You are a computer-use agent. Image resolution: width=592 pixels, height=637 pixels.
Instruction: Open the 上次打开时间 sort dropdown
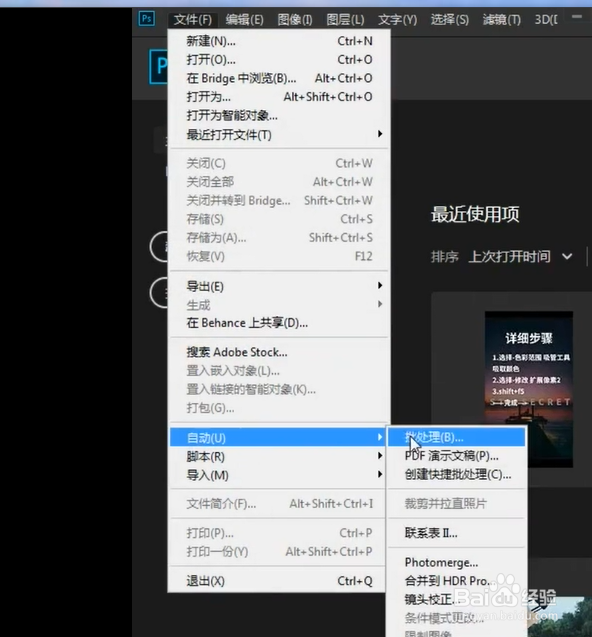[x=521, y=257]
